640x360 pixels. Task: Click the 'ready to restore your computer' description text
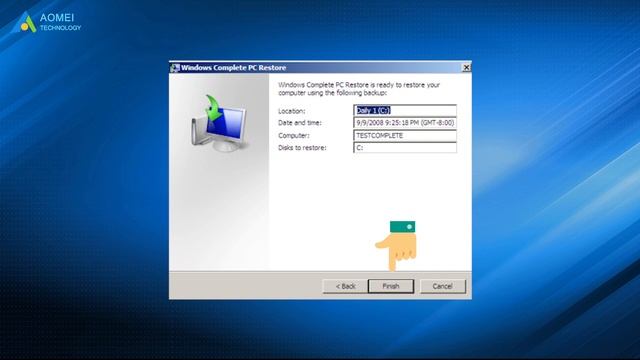[359, 89]
